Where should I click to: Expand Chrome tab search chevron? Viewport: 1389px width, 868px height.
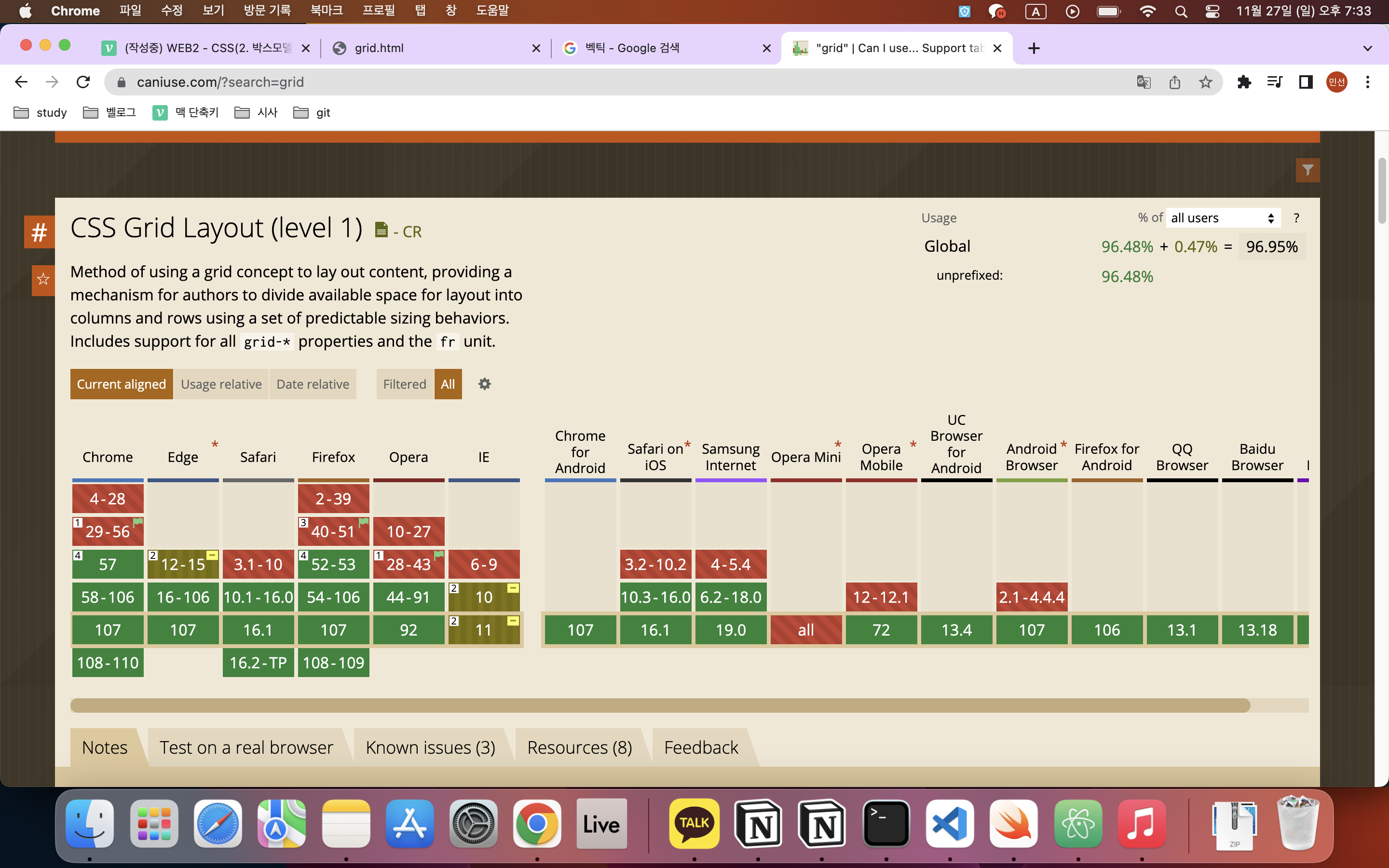[x=1368, y=48]
